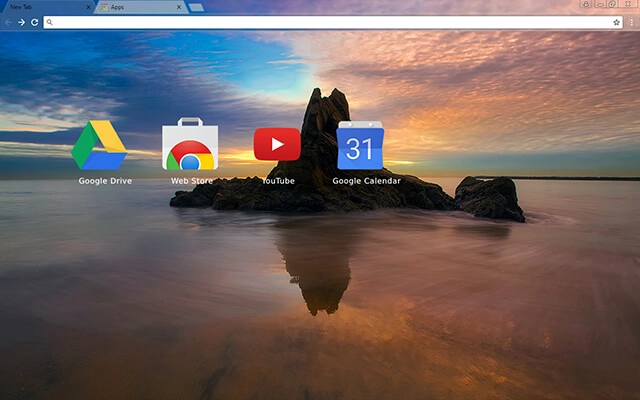This screenshot has width=640, height=400.
Task: Launch the Chrome Web Store app icon
Action: coord(190,144)
